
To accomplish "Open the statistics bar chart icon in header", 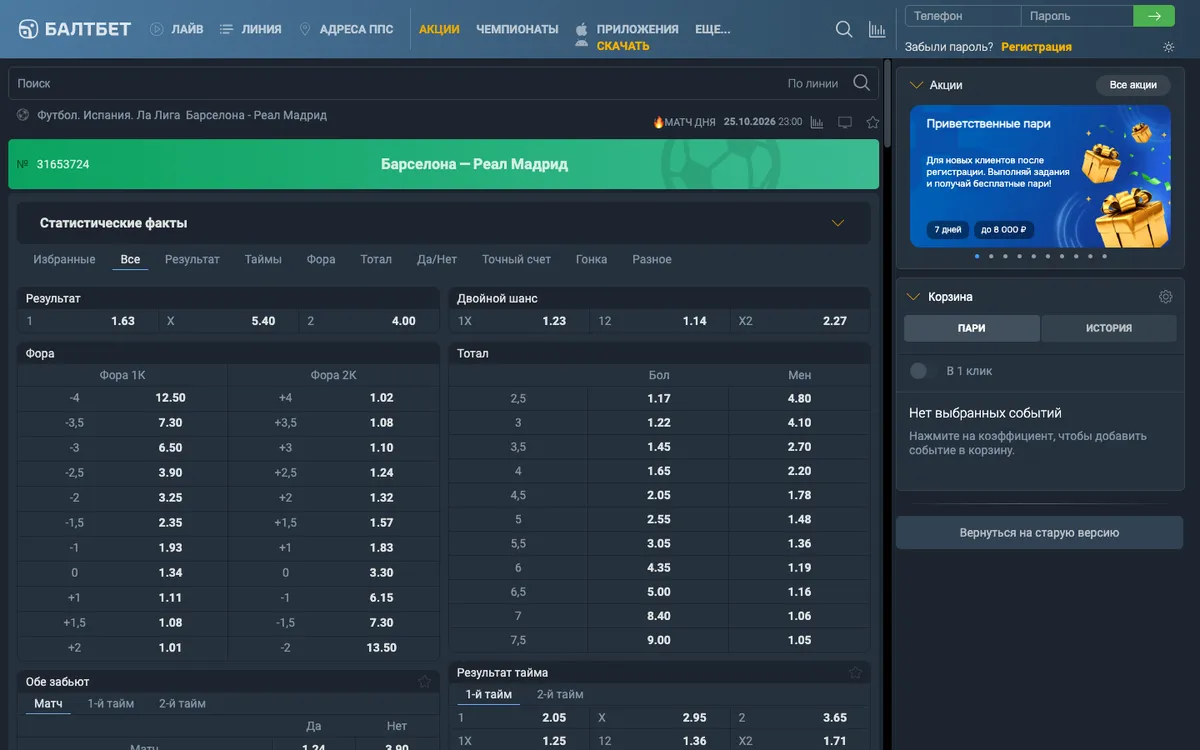I will (x=877, y=30).
